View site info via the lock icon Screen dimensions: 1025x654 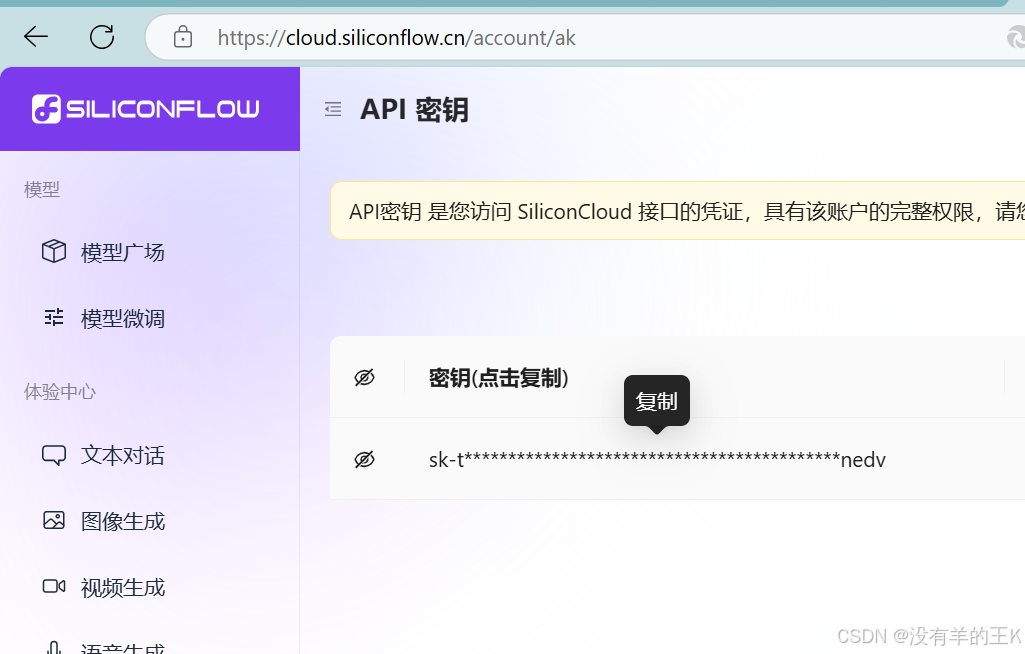coord(183,37)
